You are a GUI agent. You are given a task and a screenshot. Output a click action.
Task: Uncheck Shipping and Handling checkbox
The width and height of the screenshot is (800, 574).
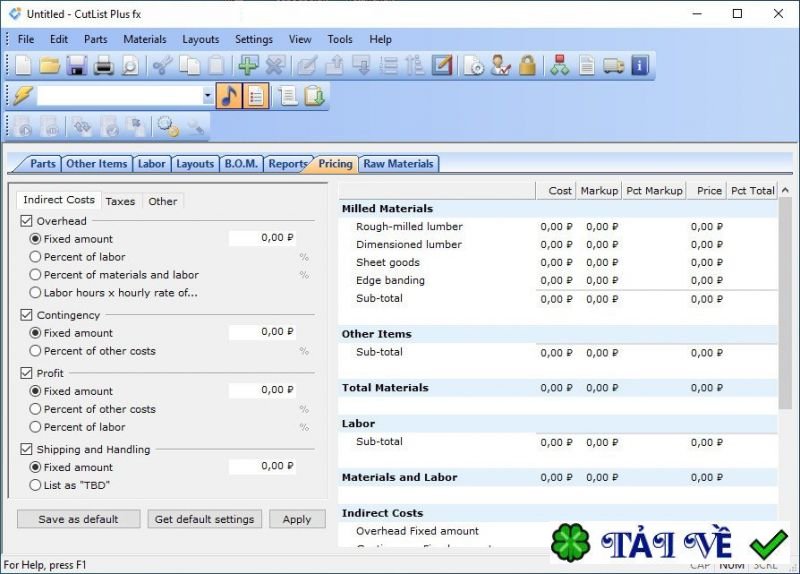pyautogui.click(x=27, y=449)
